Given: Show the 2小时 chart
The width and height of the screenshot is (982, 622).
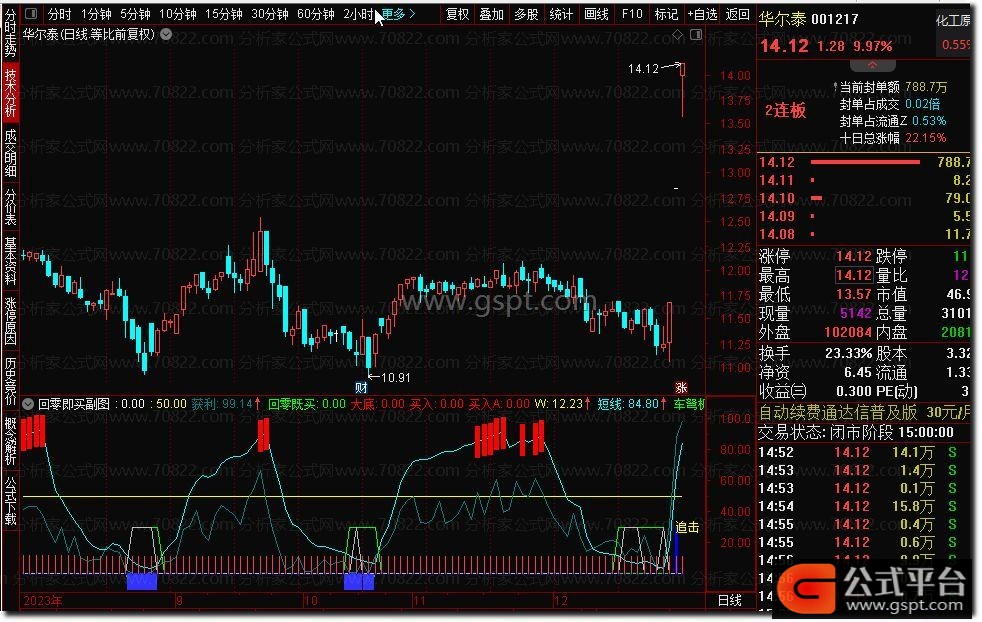Looking at the screenshot, I should tap(358, 14).
